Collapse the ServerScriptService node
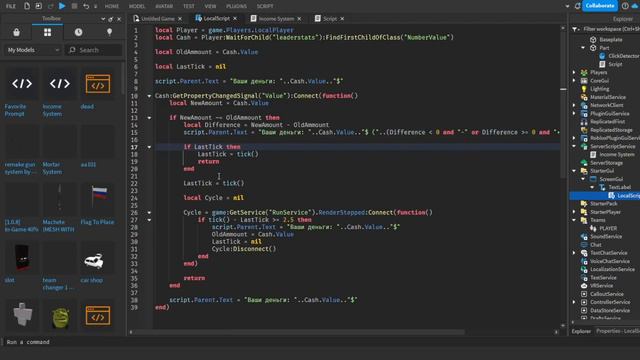Screen dimensions: 640x360 coord(574,146)
